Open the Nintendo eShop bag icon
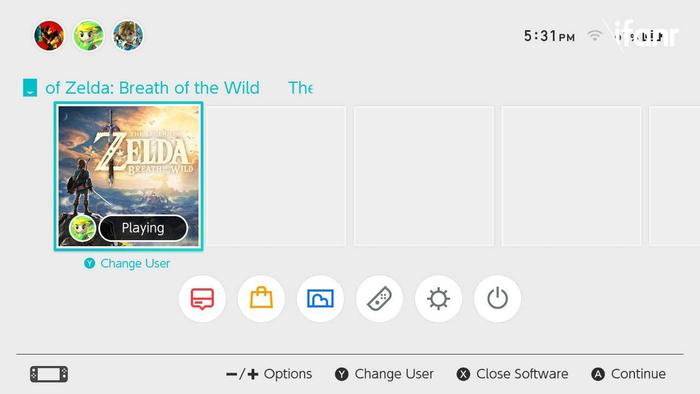Screen dimensions: 700x394 261,299
